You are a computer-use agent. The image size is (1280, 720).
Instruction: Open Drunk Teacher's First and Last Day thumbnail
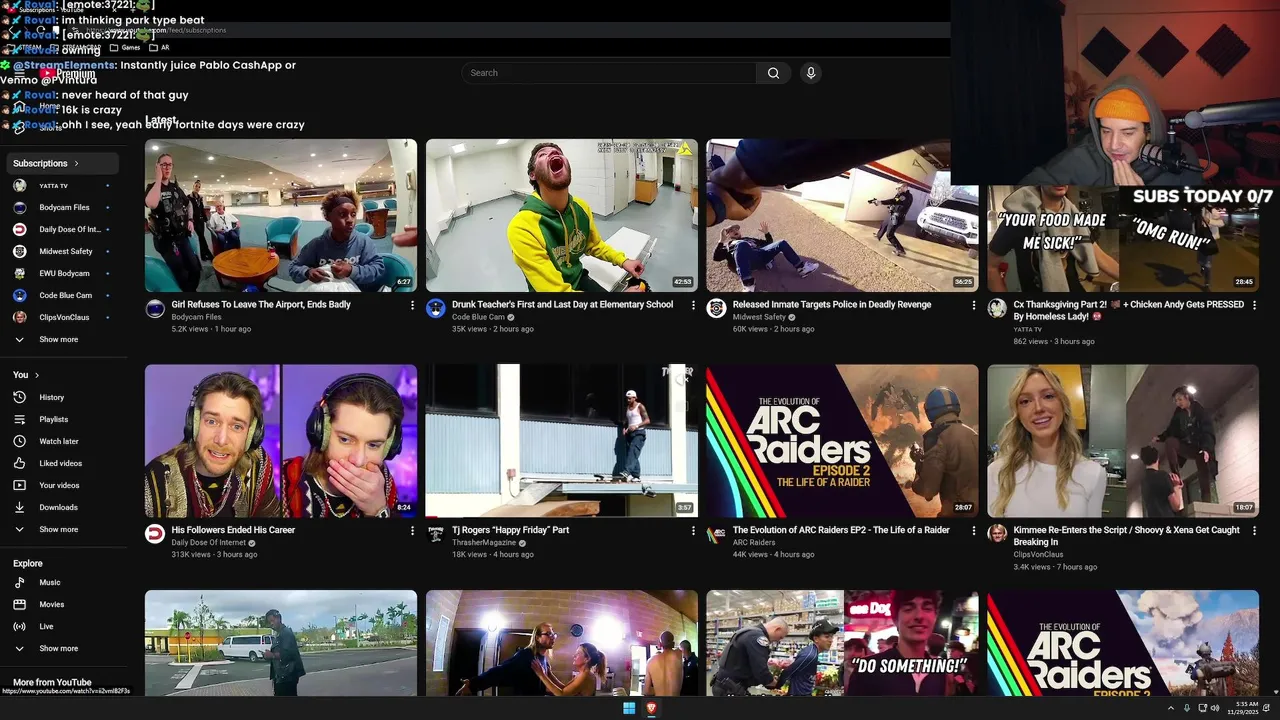(x=562, y=215)
